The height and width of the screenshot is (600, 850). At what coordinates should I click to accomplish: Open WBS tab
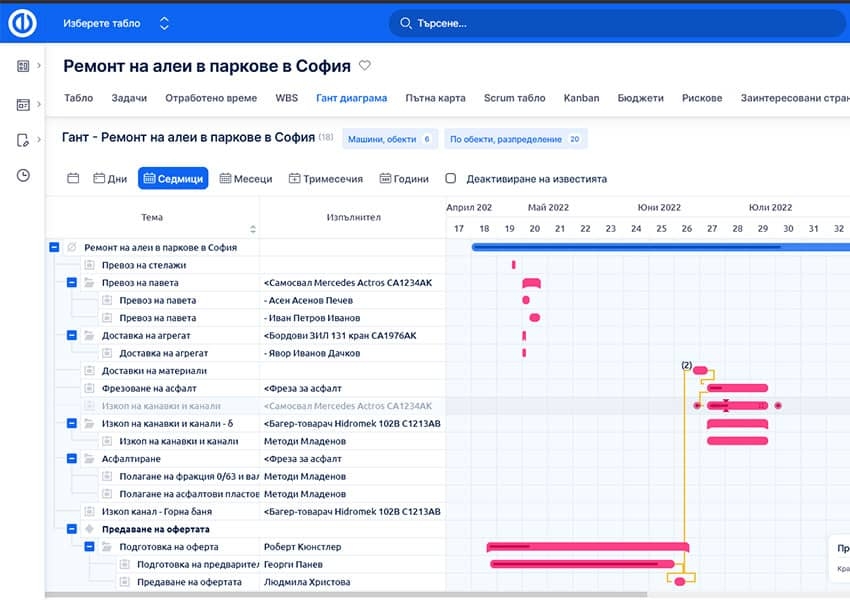286,98
